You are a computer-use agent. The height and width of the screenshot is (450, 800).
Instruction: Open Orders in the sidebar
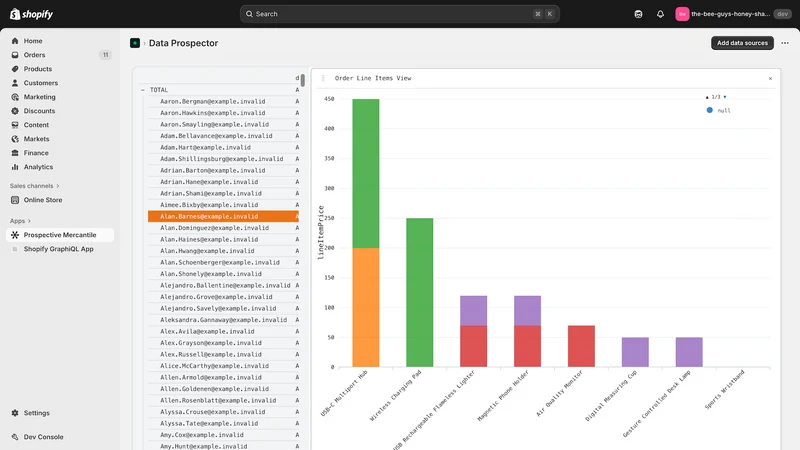click(60, 55)
